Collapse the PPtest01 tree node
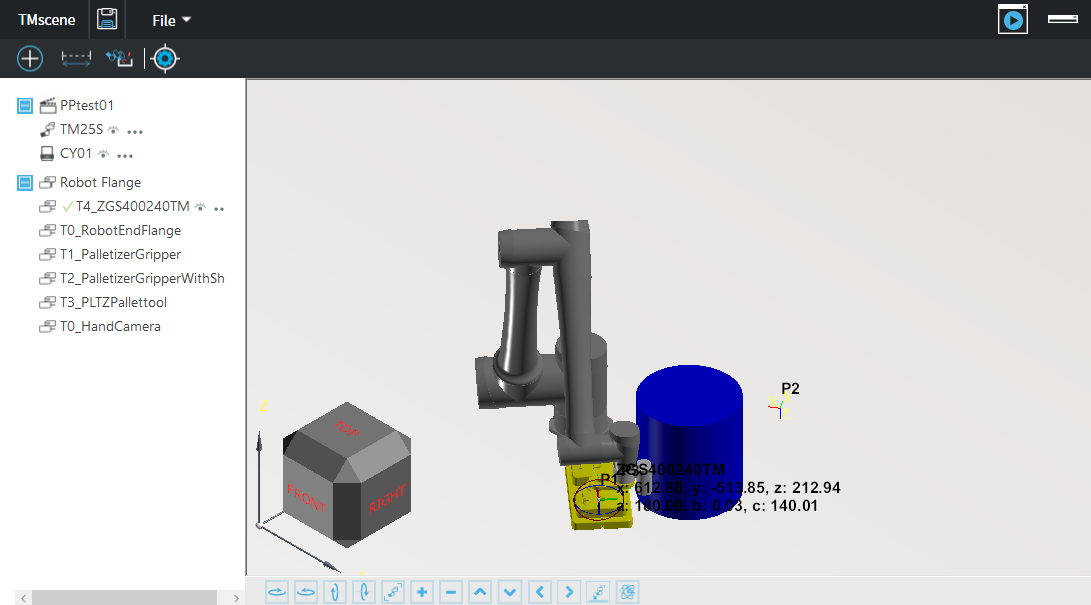The height and width of the screenshot is (605, 1091). pos(25,106)
